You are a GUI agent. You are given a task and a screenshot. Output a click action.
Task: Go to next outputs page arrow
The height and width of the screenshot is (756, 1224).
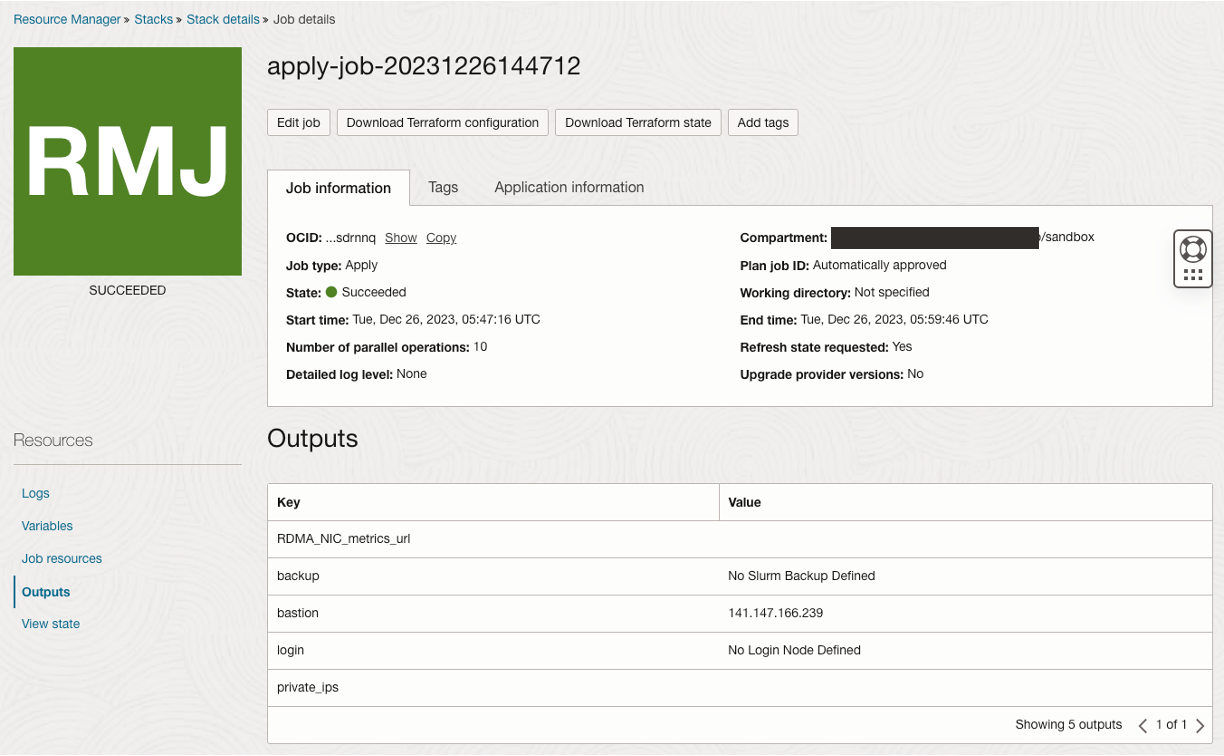pyautogui.click(x=1200, y=725)
